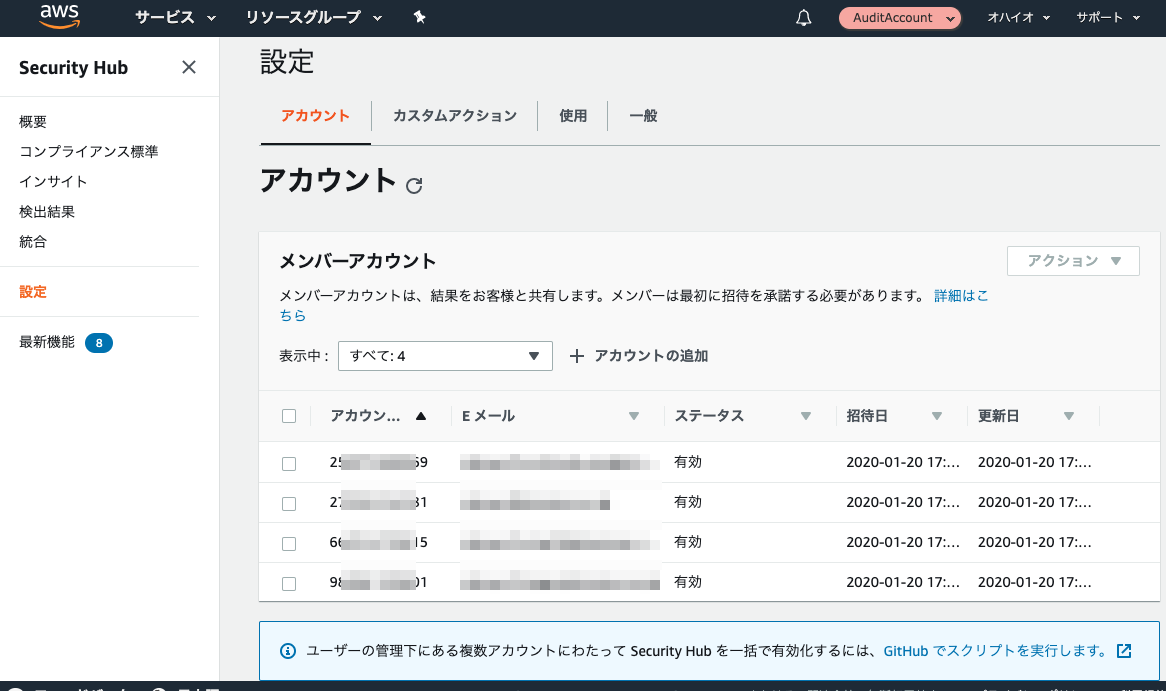Open コンプライアンス標準 in the sidebar
The width and height of the screenshot is (1166, 691).
[88, 152]
